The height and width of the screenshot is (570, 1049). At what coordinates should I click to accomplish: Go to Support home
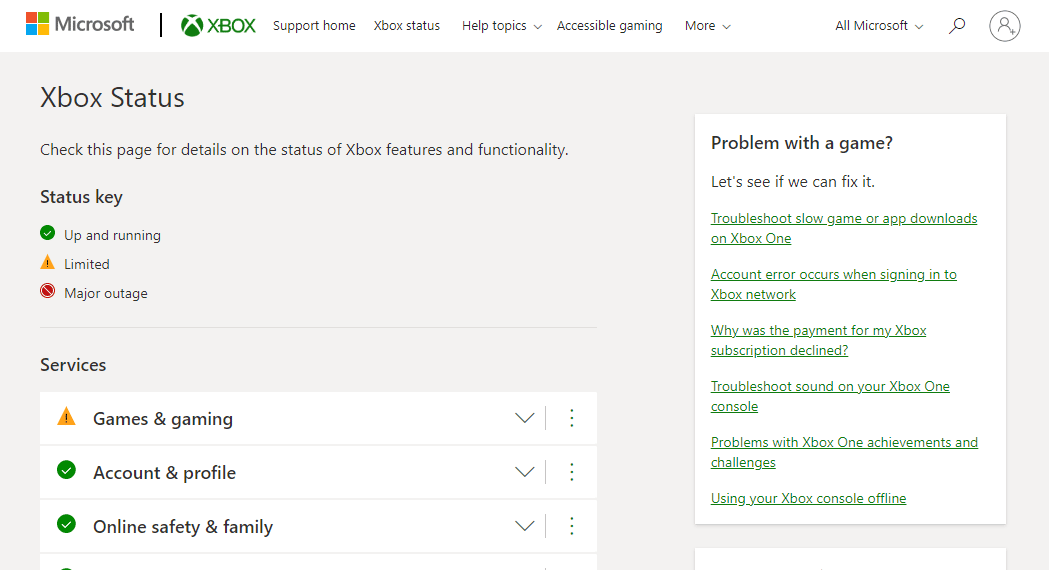(x=314, y=26)
